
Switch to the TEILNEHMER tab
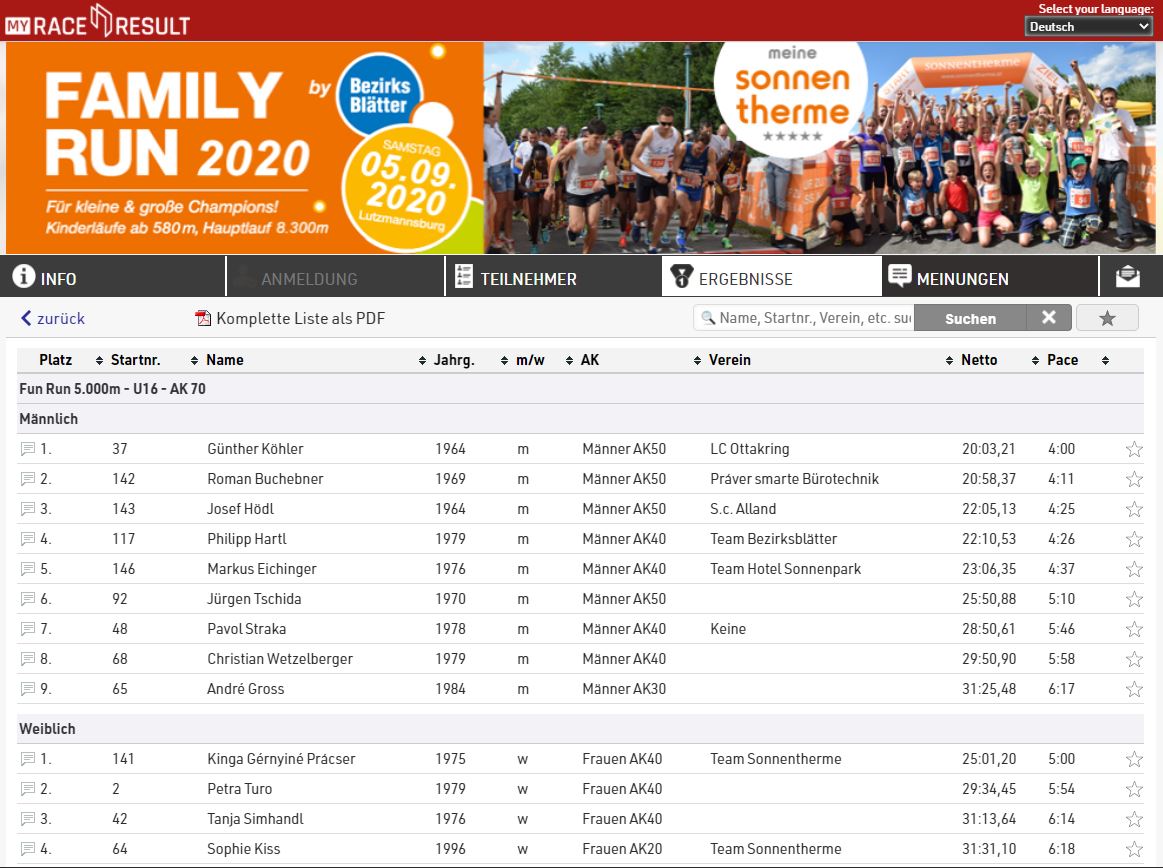click(553, 277)
